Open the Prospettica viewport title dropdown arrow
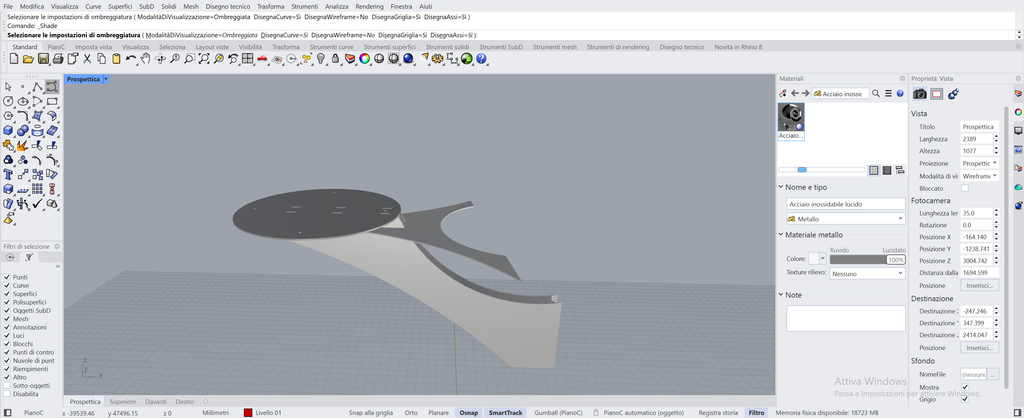The height and width of the screenshot is (418, 1024). click(106, 79)
